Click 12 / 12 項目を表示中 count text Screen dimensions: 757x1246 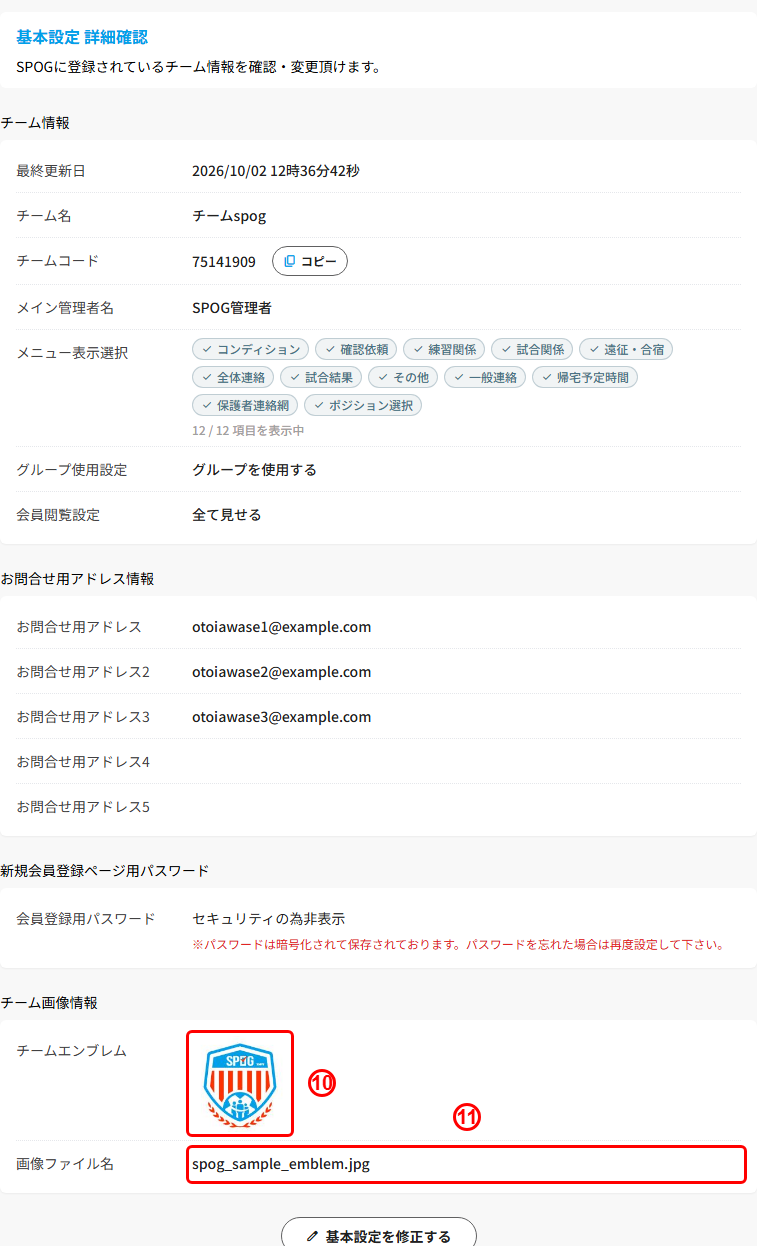point(248,431)
